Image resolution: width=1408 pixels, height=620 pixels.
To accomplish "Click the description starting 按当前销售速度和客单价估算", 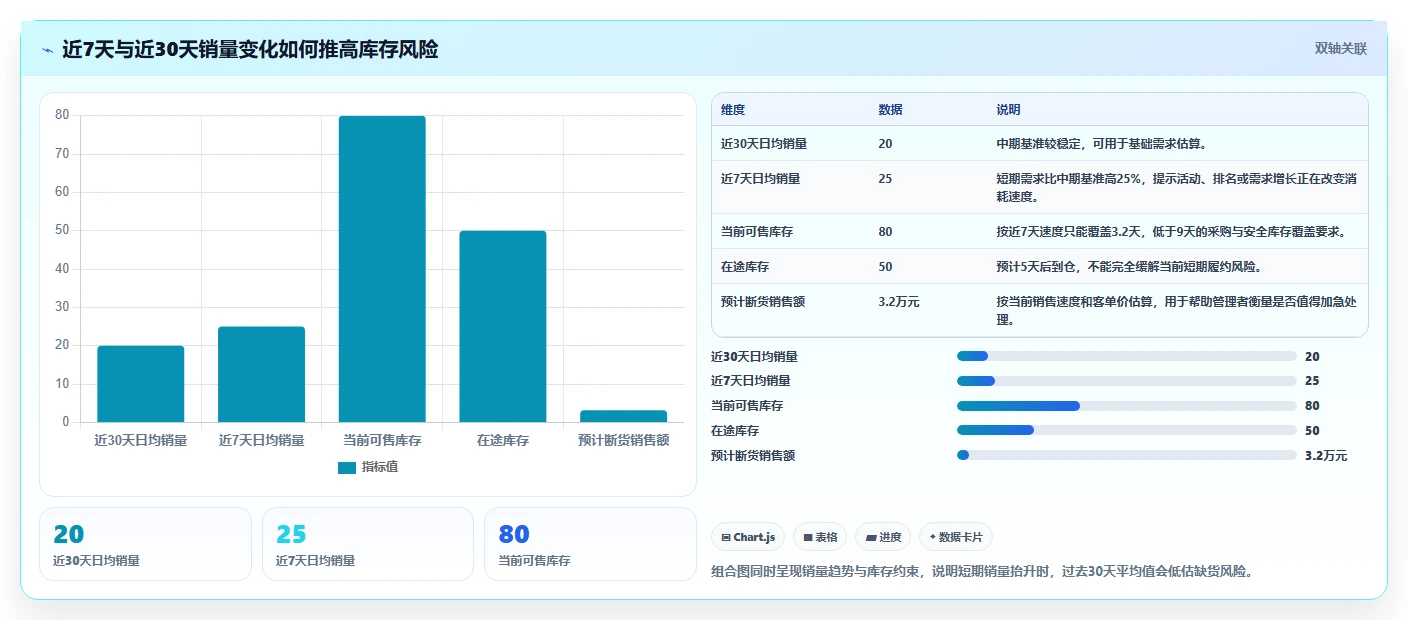I will point(1176,310).
